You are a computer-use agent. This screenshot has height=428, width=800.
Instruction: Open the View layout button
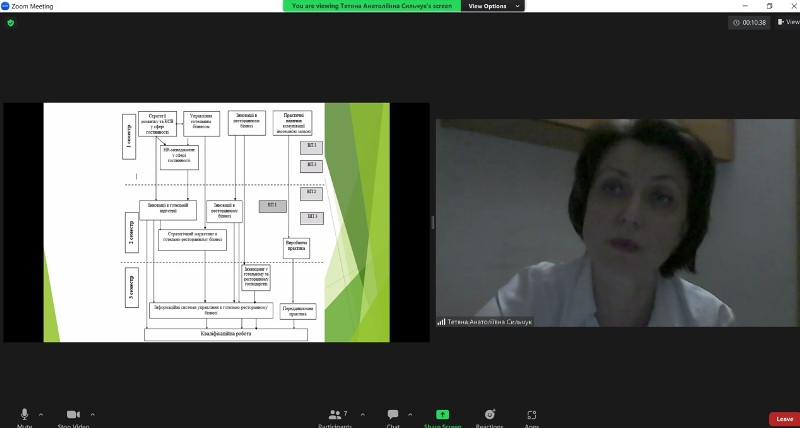[788, 22]
